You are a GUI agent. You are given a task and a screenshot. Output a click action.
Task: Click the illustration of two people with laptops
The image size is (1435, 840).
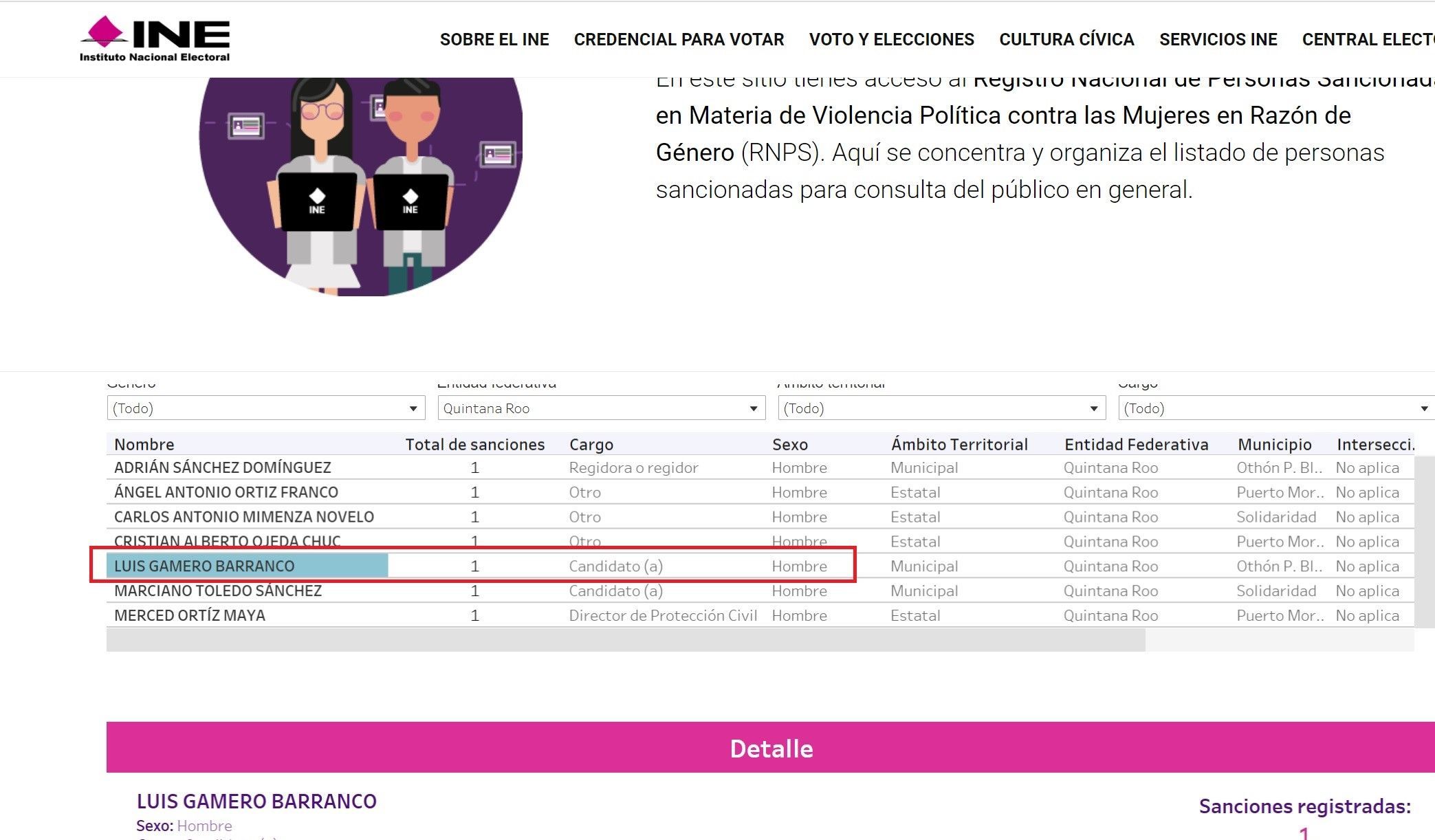[x=361, y=186]
